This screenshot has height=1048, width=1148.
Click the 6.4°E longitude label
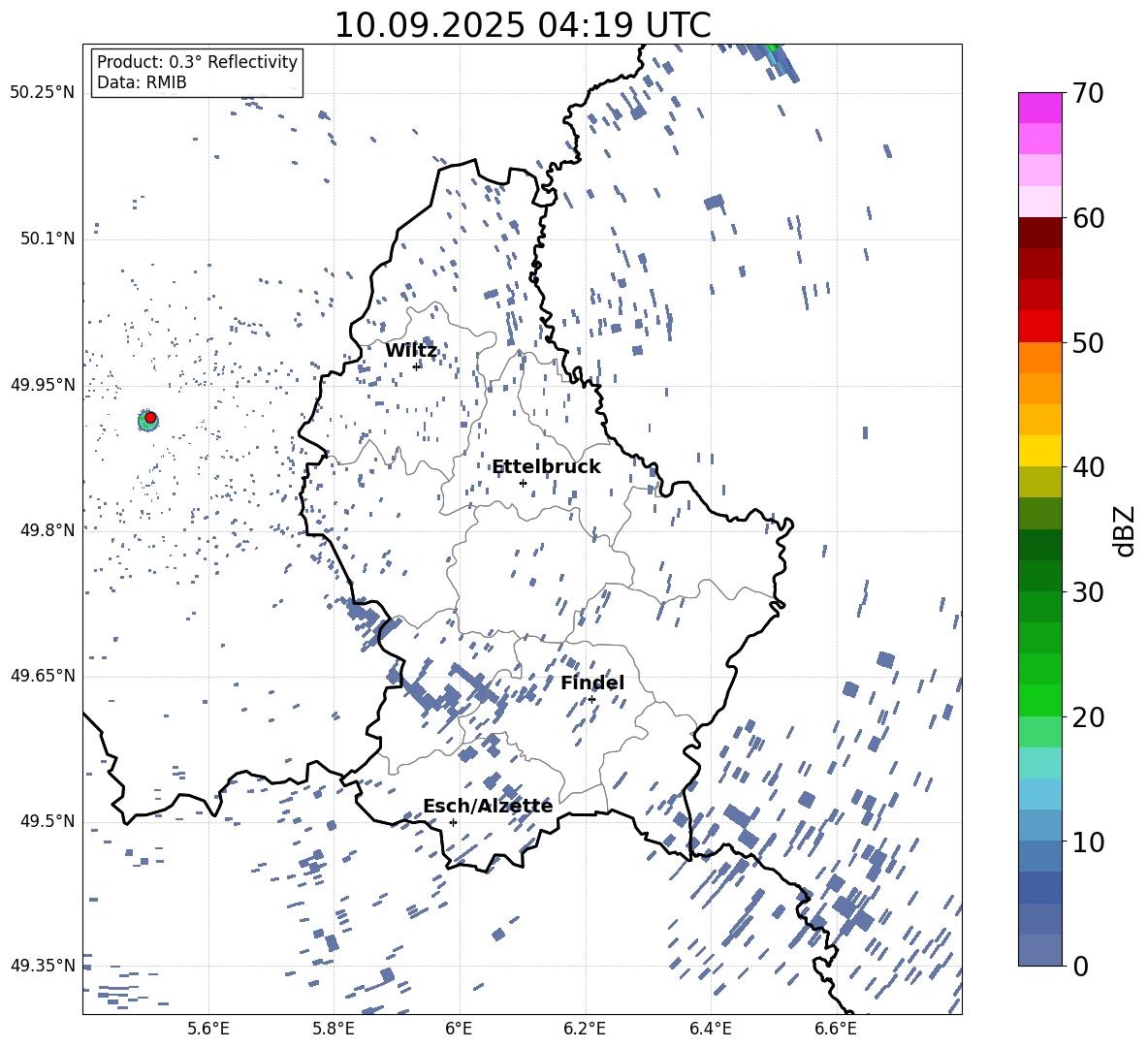point(710,1030)
